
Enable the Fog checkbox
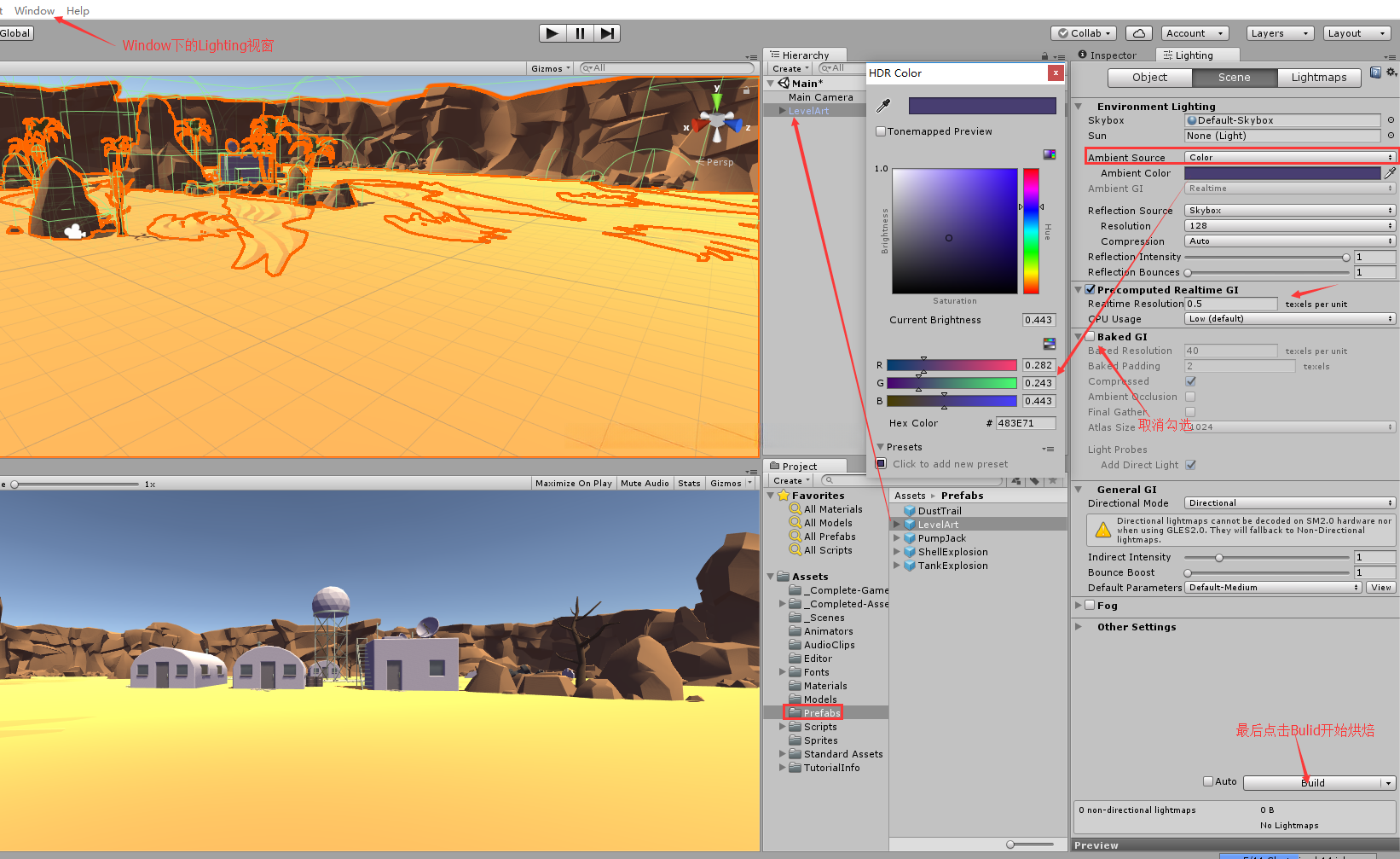(1090, 606)
